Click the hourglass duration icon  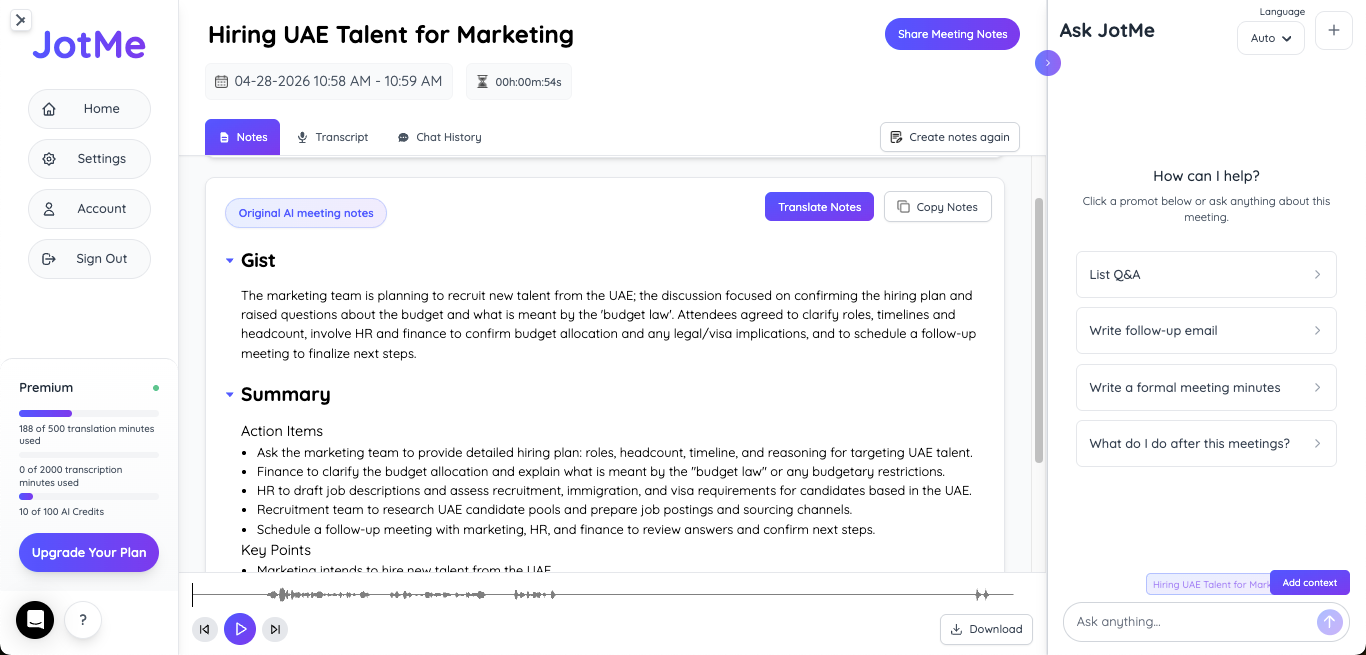(x=482, y=82)
